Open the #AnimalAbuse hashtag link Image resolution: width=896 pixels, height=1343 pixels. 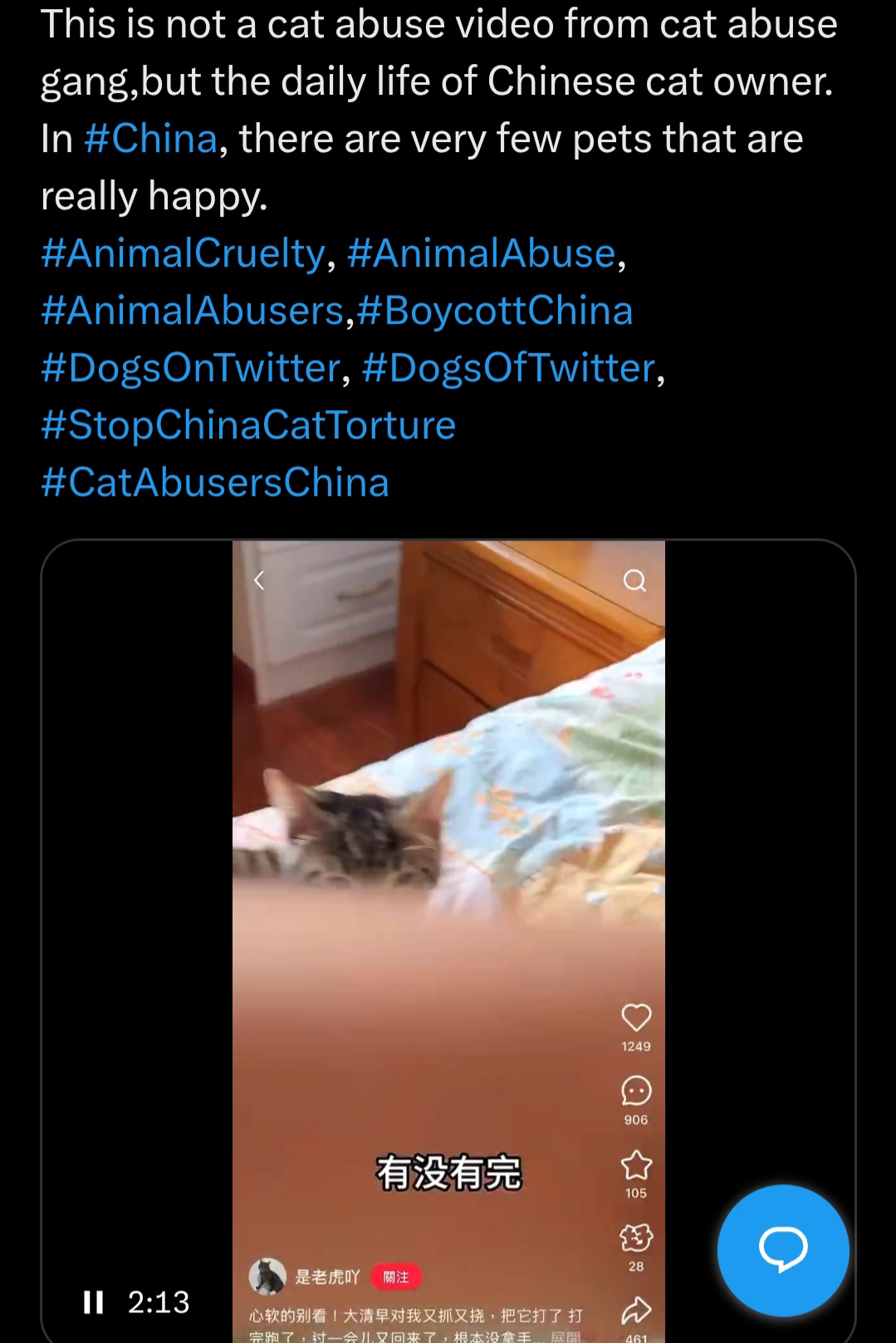tap(482, 253)
